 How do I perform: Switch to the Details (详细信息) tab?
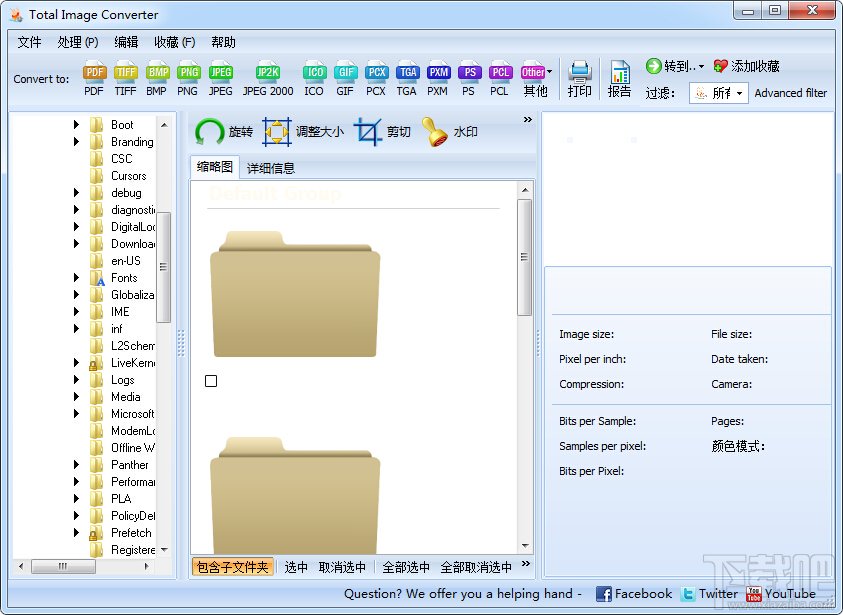(270, 168)
